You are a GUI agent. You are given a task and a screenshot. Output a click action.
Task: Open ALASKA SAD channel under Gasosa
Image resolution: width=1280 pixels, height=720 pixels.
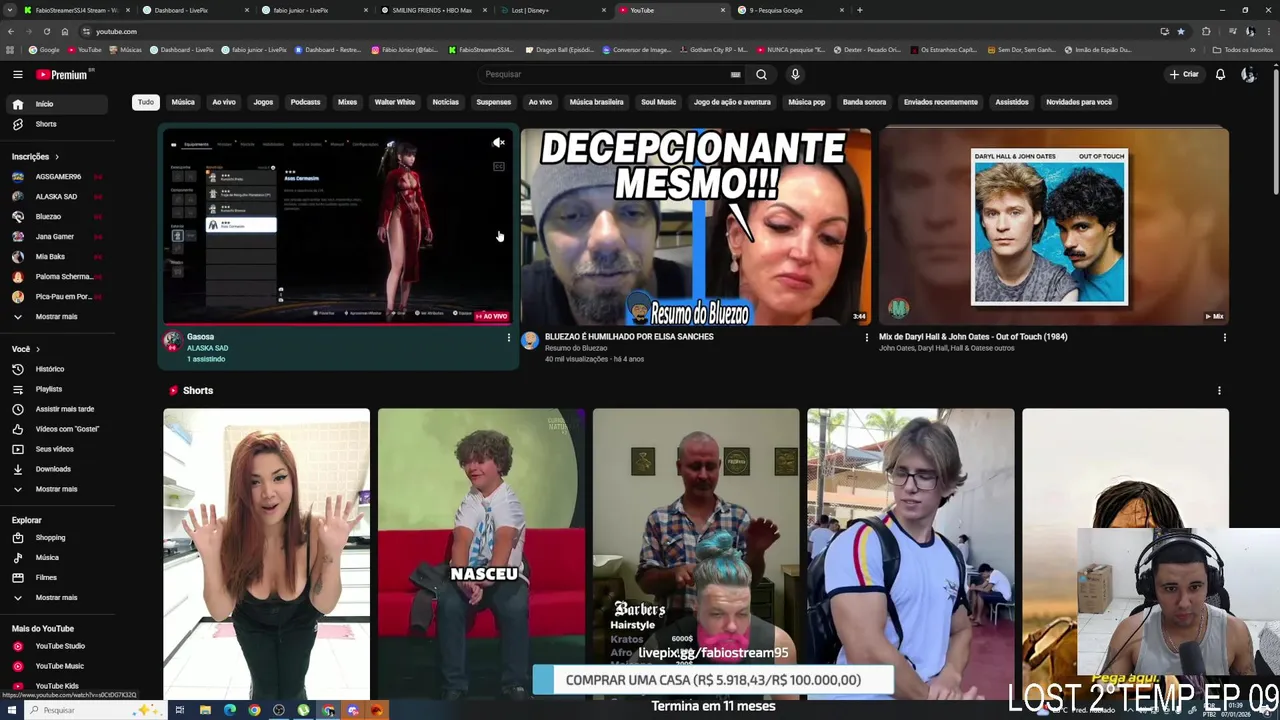tap(207, 348)
